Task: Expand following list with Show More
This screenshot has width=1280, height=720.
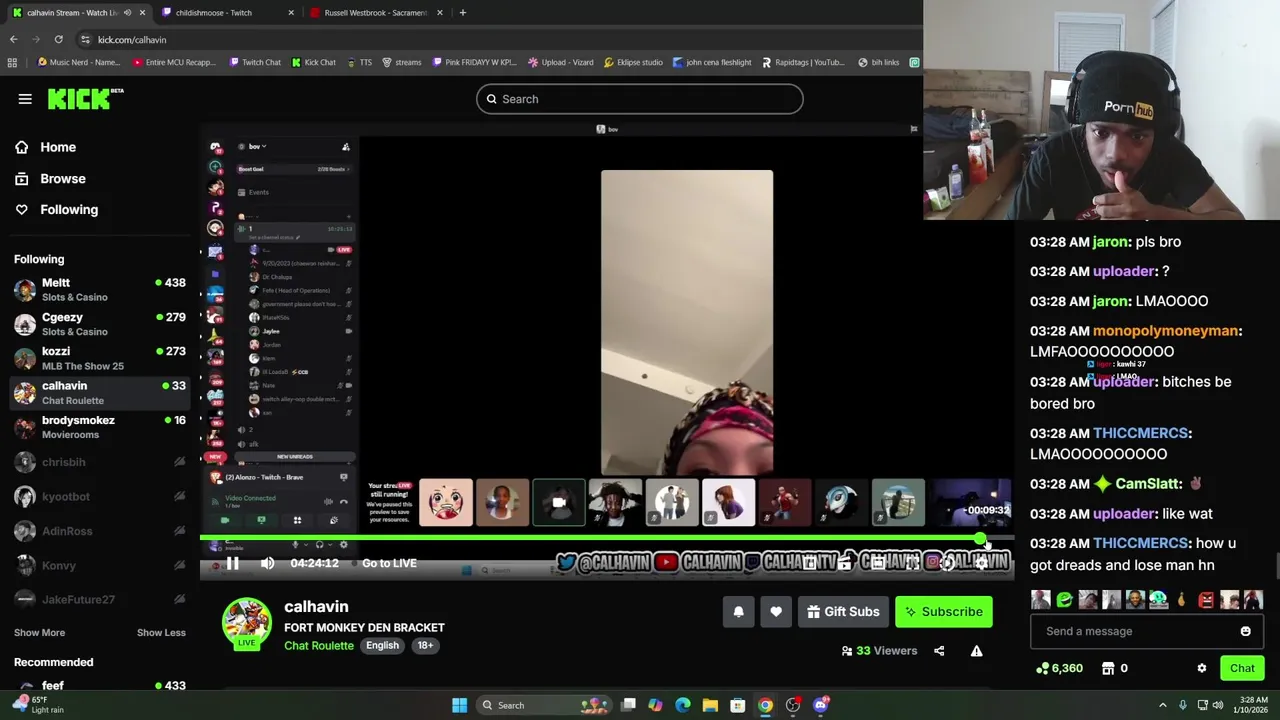Action: click(39, 632)
